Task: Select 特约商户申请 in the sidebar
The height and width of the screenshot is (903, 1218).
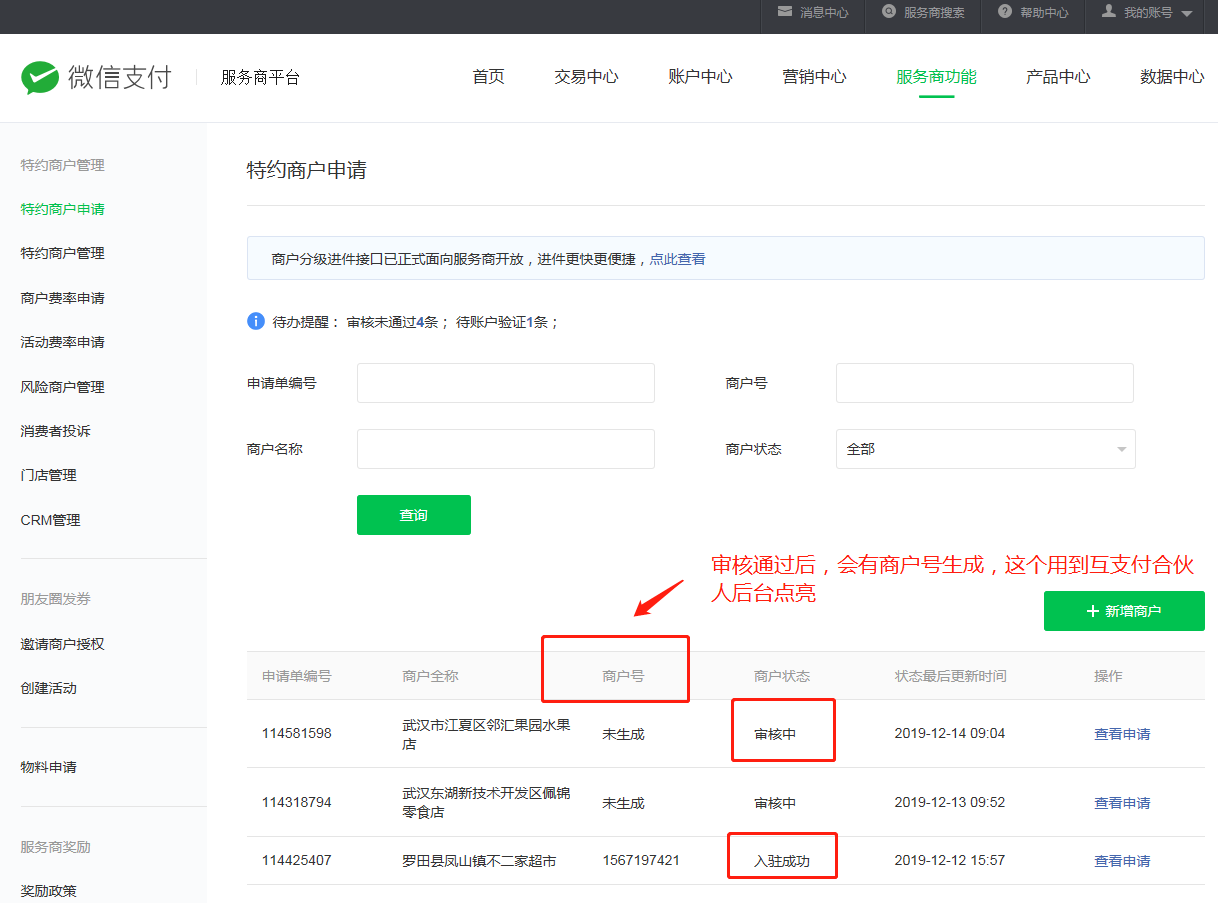Action: (x=62, y=209)
